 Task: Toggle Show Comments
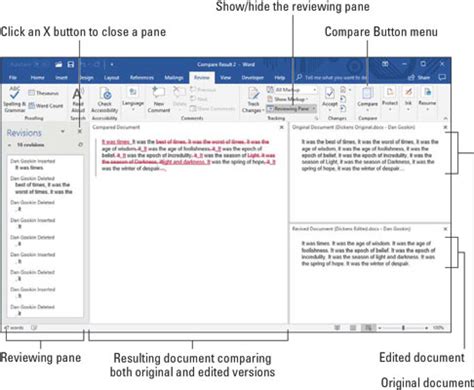[212, 108]
